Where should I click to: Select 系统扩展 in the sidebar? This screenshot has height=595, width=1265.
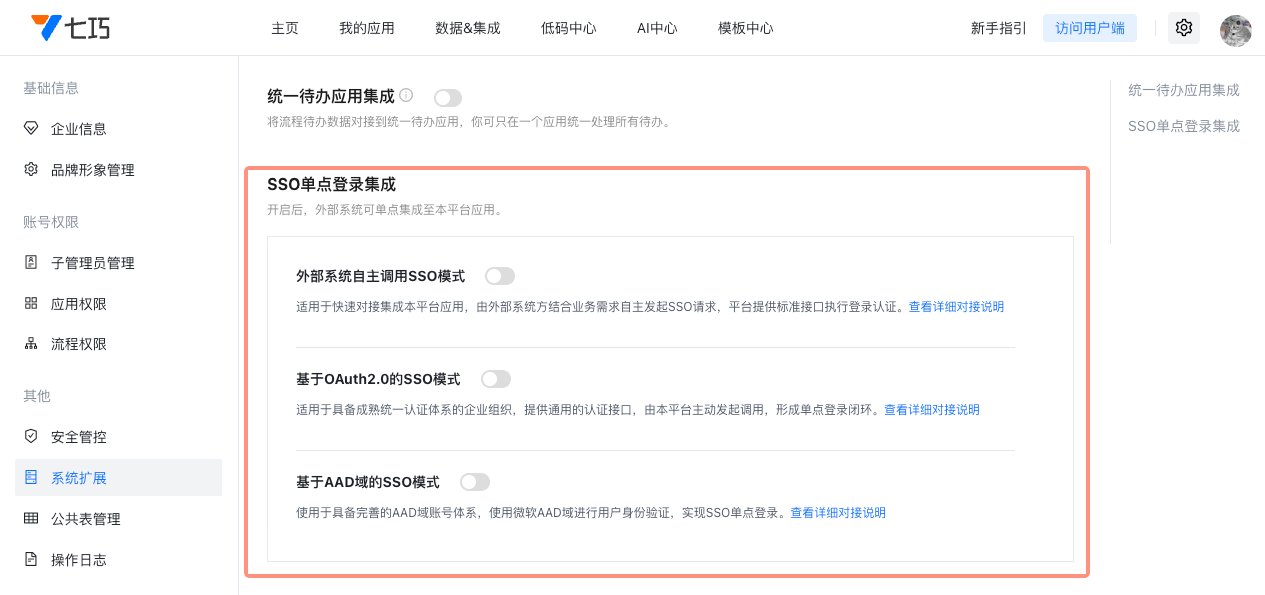click(x=118, y=478)
